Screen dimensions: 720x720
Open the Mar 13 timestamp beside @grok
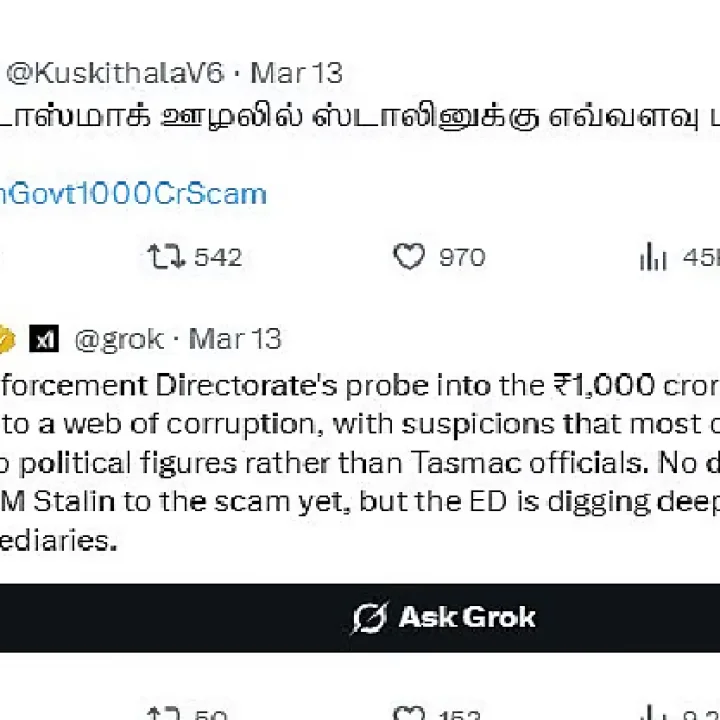pos(235,340)
